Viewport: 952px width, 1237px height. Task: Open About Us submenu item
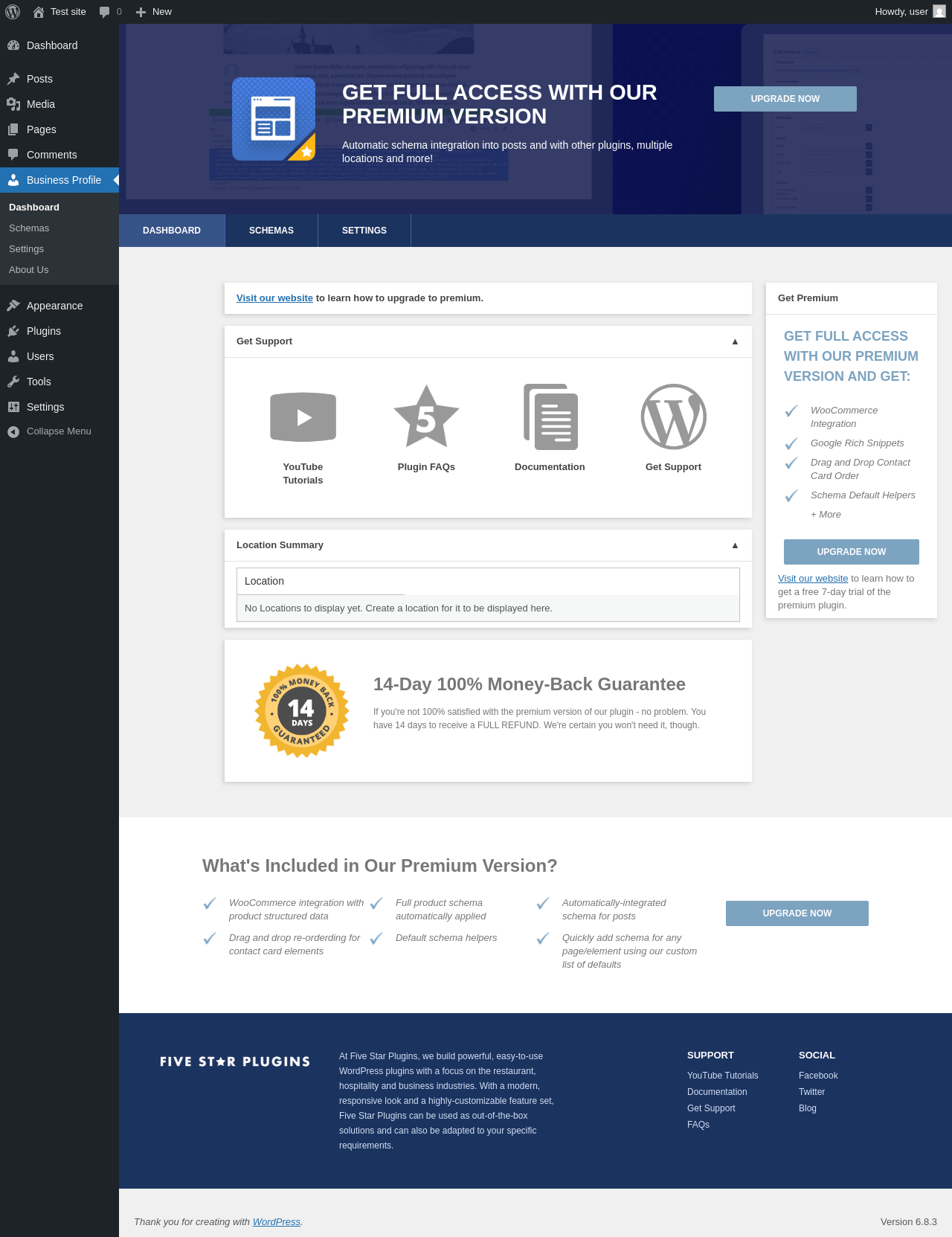click(x=29, y=270)
